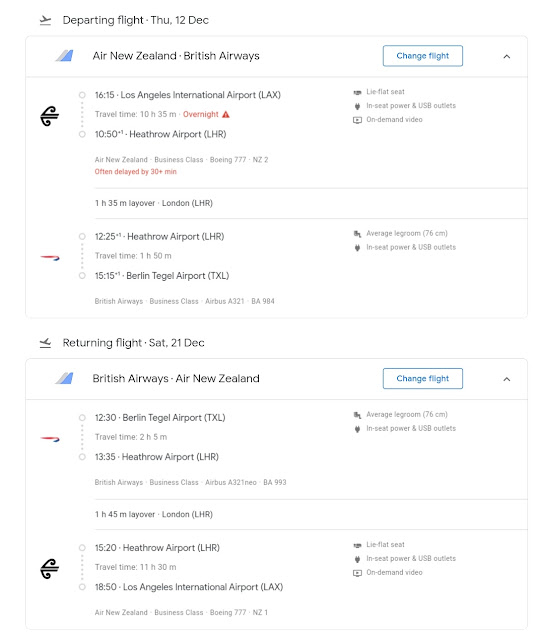Click the multi-airline tail icon beside Air New Zealand · British Airways
Image resolution: width=536 pixels, height=640 pixels.
[64, 56]
